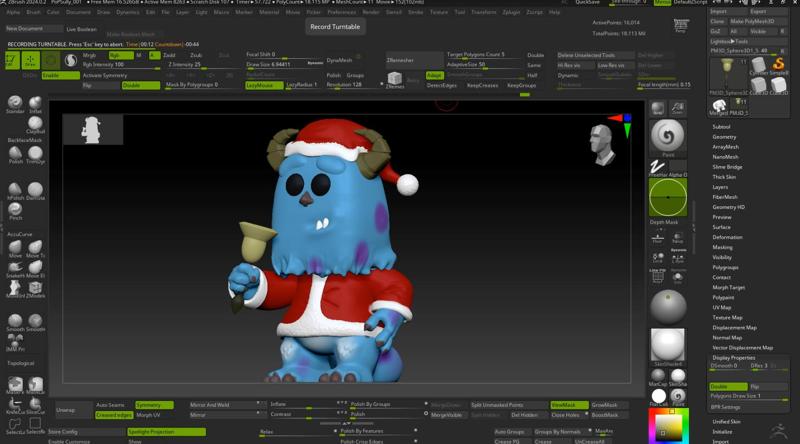This screenshot has width=800, height=444.
Task: Click the model silhouette thumbnail preview
Action: (92, 130)
